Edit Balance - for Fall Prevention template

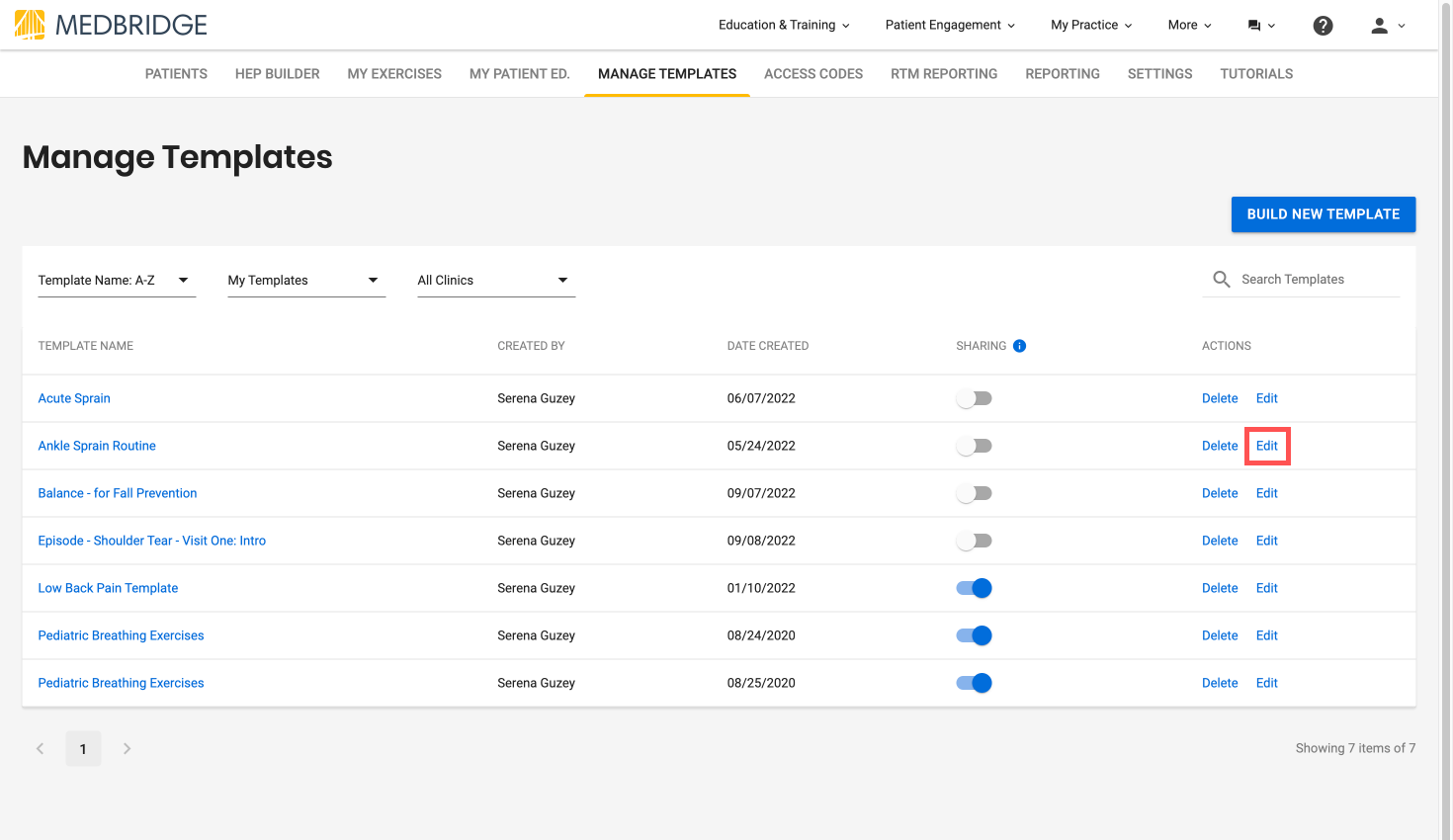1267,493
